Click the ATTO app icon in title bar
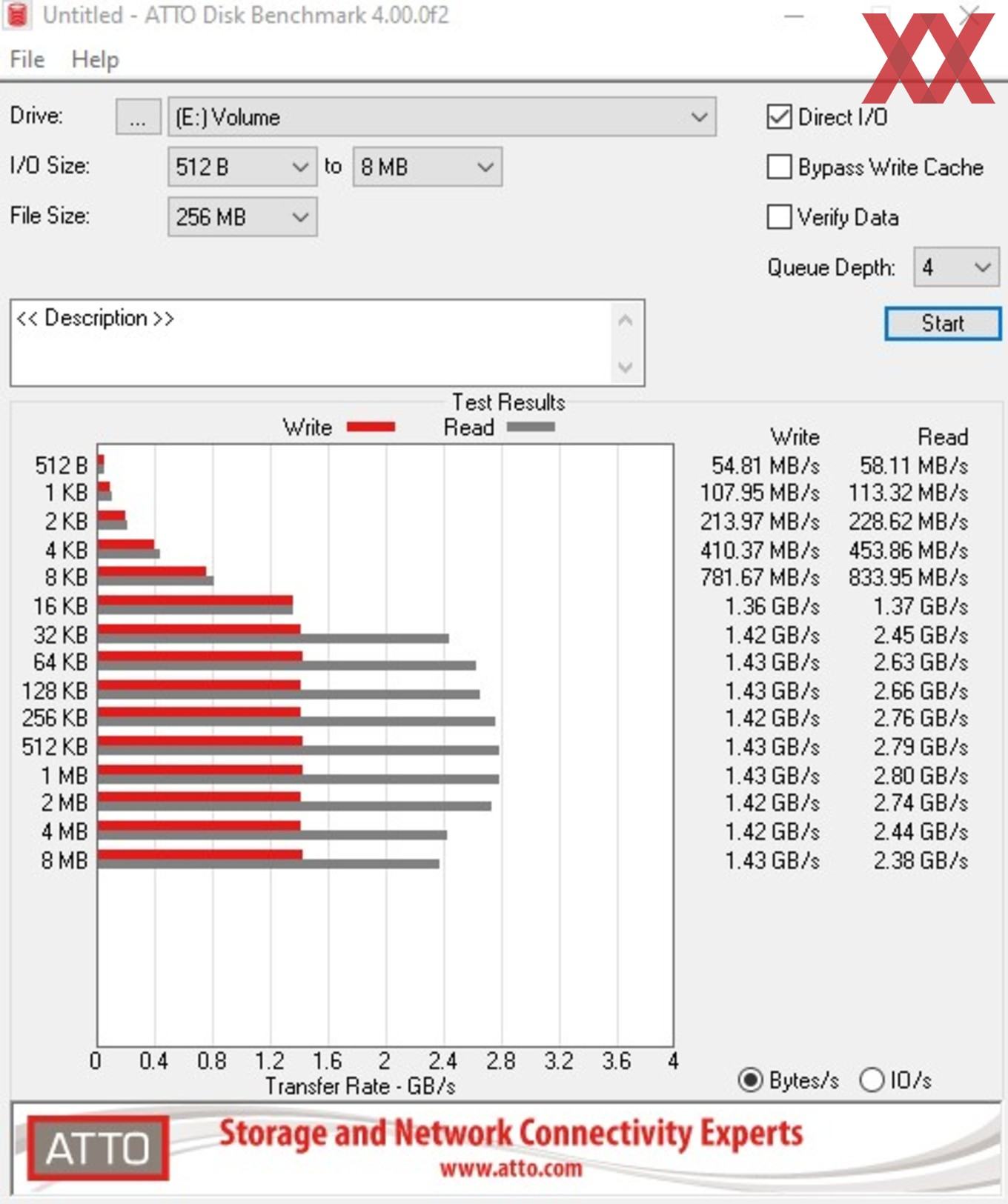 16,15
